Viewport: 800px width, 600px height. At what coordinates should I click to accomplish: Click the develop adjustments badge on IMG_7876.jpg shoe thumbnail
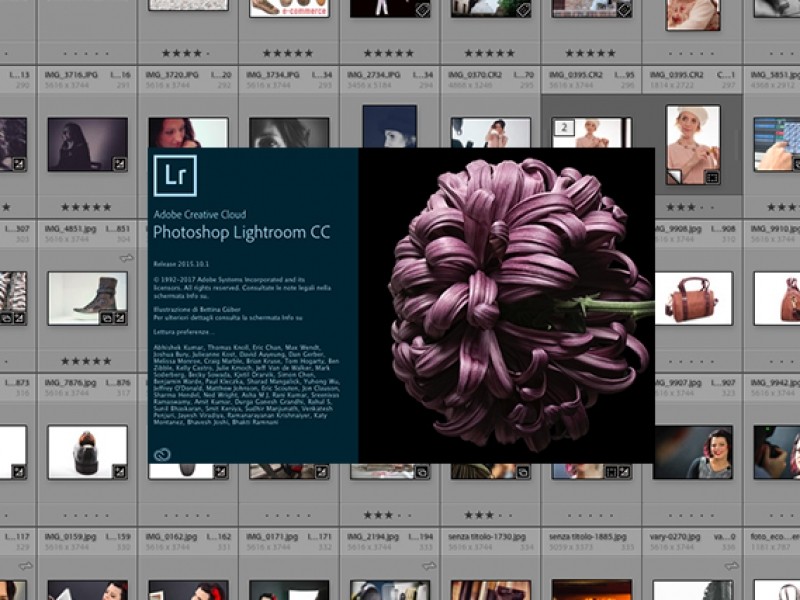click(x=119, y=472)
